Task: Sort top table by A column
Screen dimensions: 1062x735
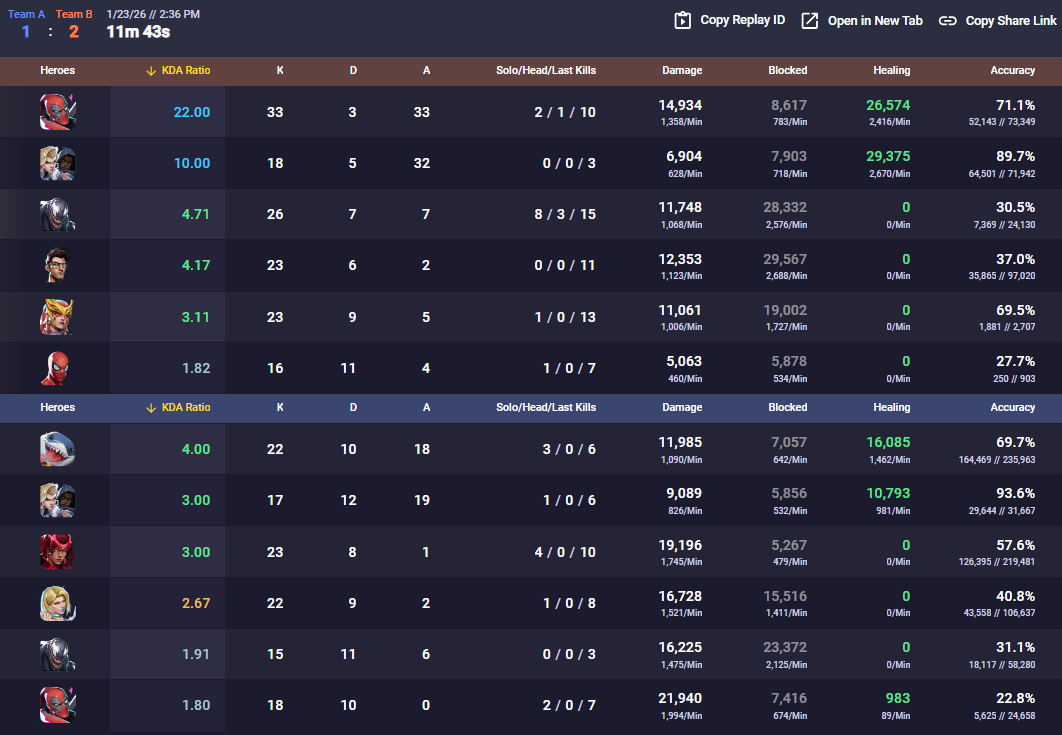Action: pyautogui.click(x=426, y=70)
